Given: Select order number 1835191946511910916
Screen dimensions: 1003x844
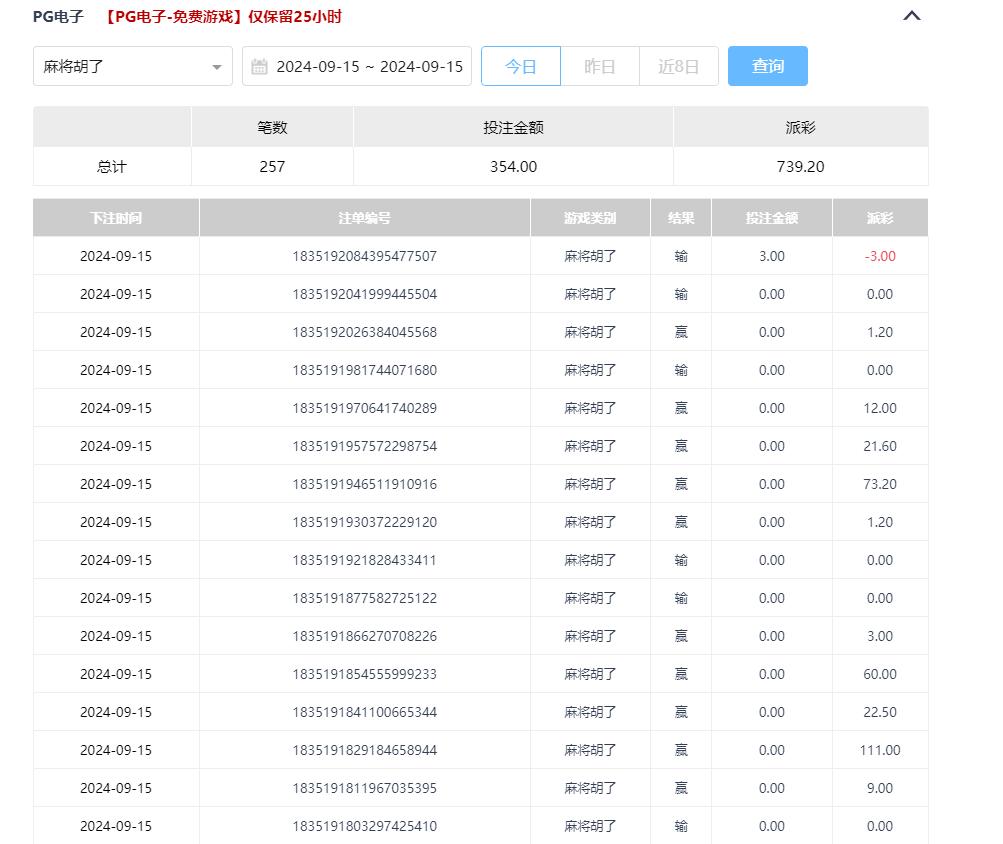Looking at the screenshot, I should [364, 484].
